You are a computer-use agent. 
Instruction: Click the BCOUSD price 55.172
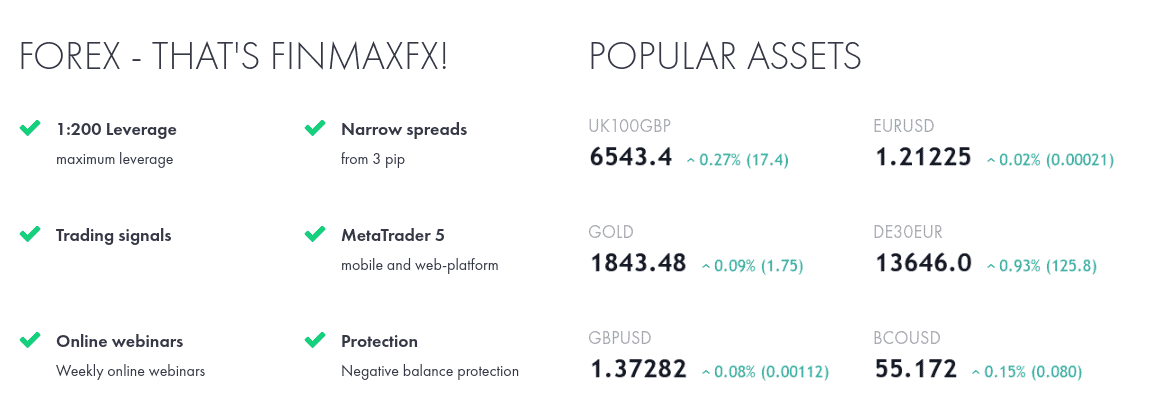[915, 369]
